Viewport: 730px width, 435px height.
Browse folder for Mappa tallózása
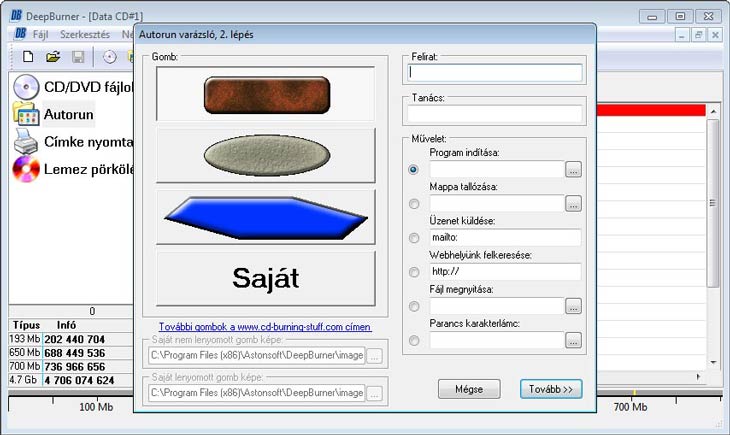[573, 204]
